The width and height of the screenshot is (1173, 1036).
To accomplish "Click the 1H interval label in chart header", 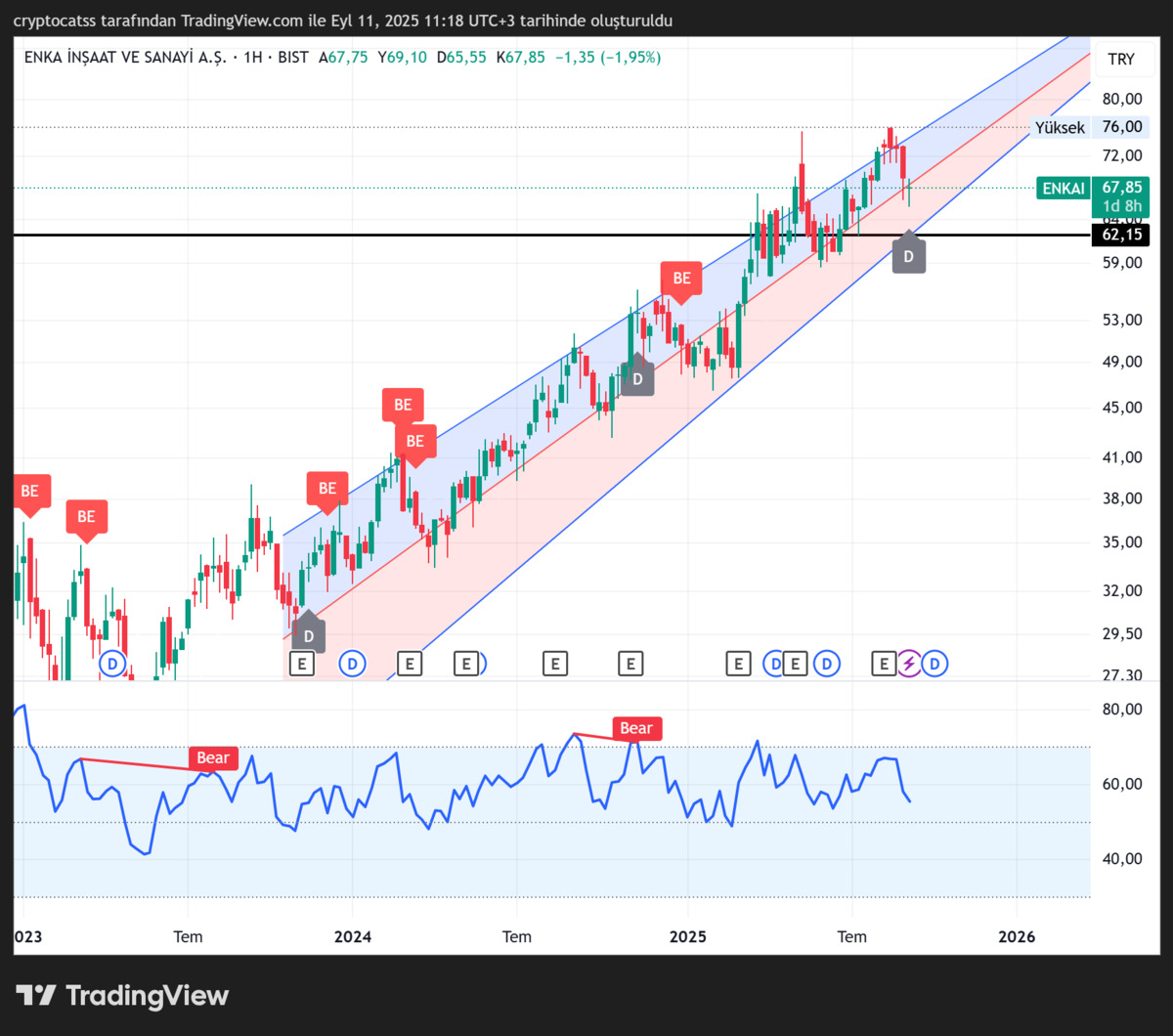I will 253,58.
